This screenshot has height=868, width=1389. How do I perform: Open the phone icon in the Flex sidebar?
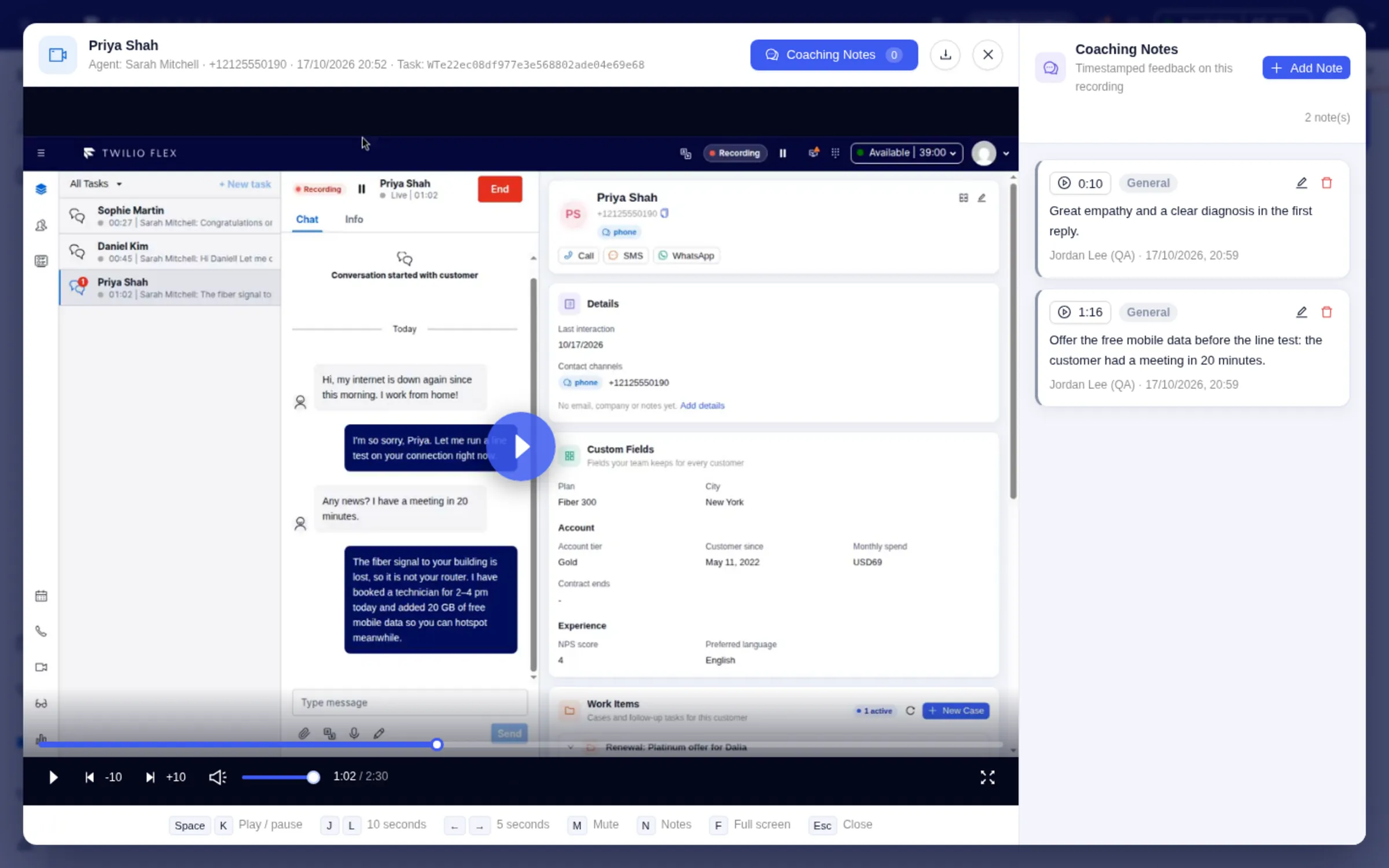click(x=41, y=631)
